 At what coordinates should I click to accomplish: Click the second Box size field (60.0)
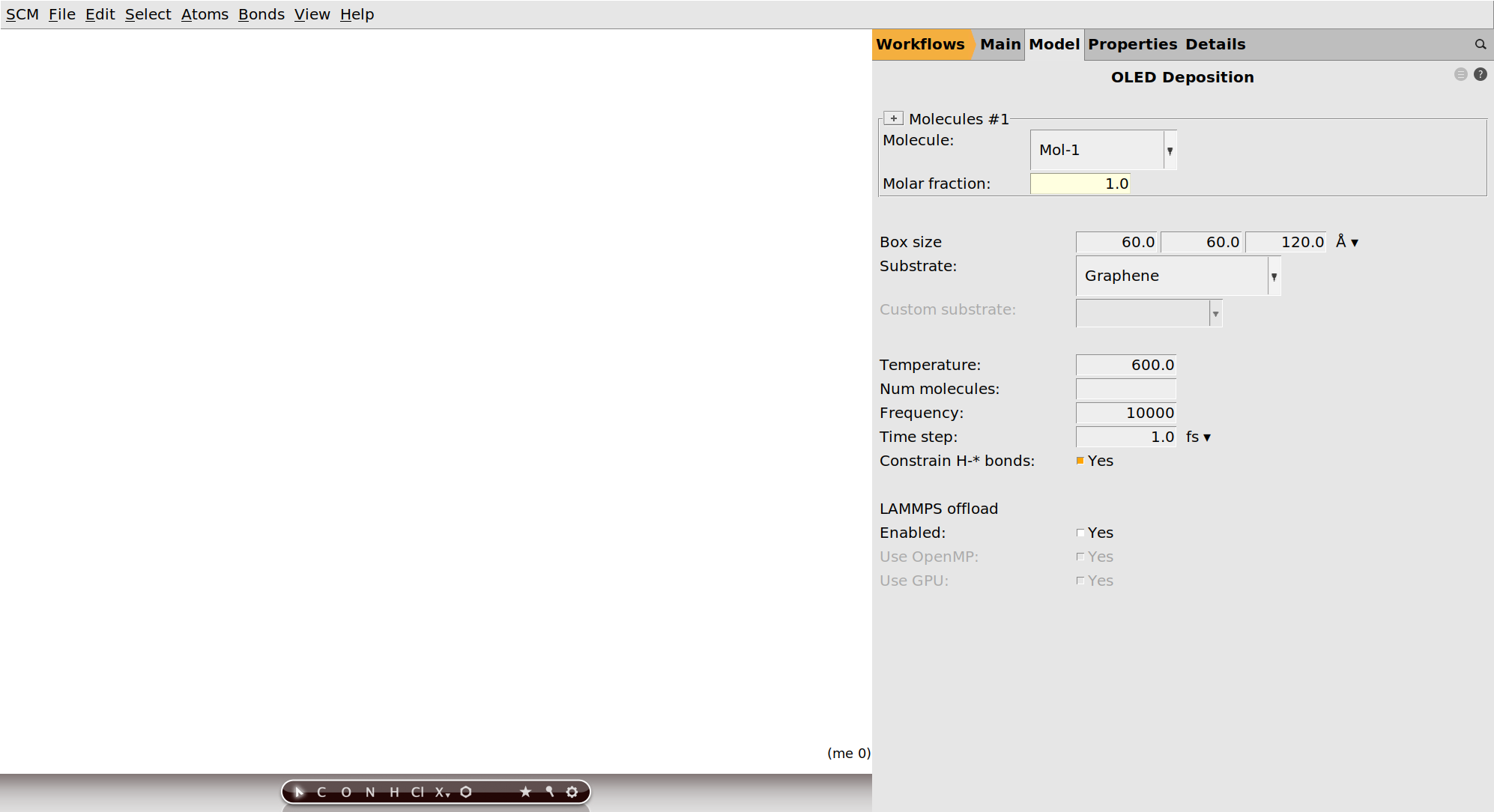1202,242
